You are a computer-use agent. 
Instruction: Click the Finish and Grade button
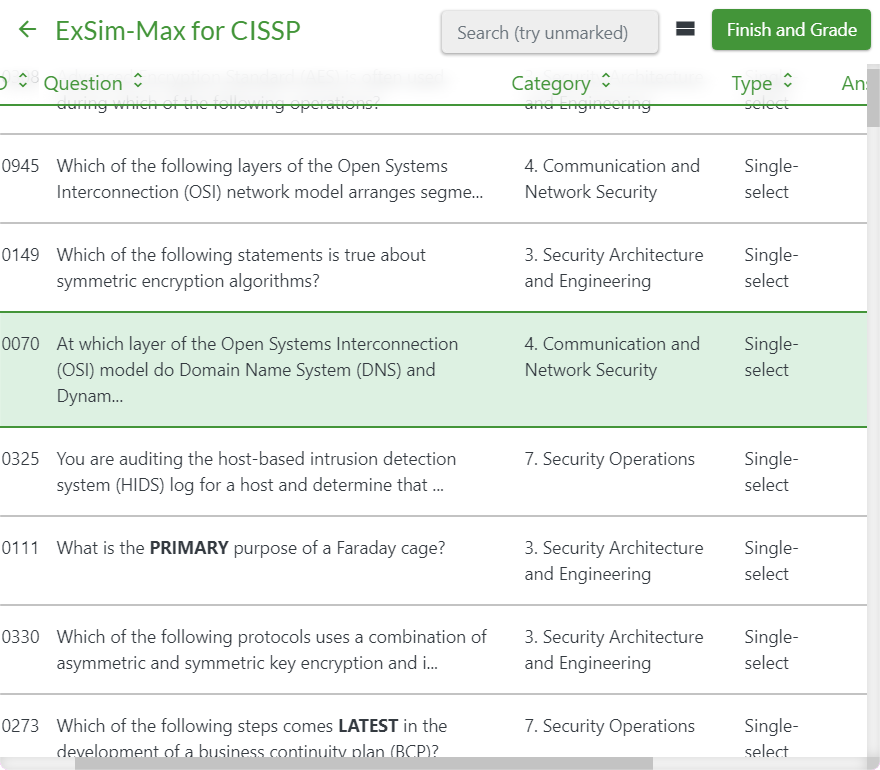click(791, 30)
